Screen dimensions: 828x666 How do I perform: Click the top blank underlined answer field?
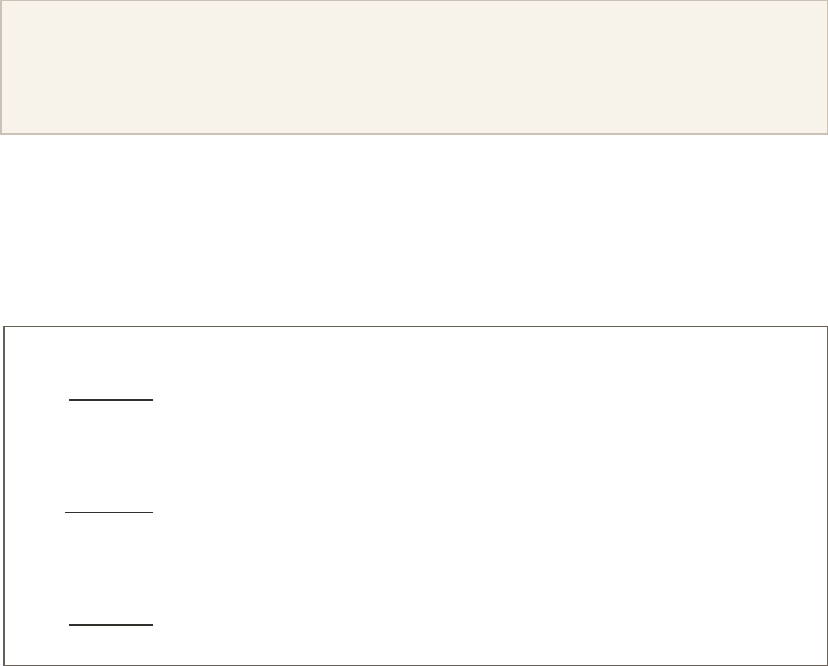coord(110,392)
